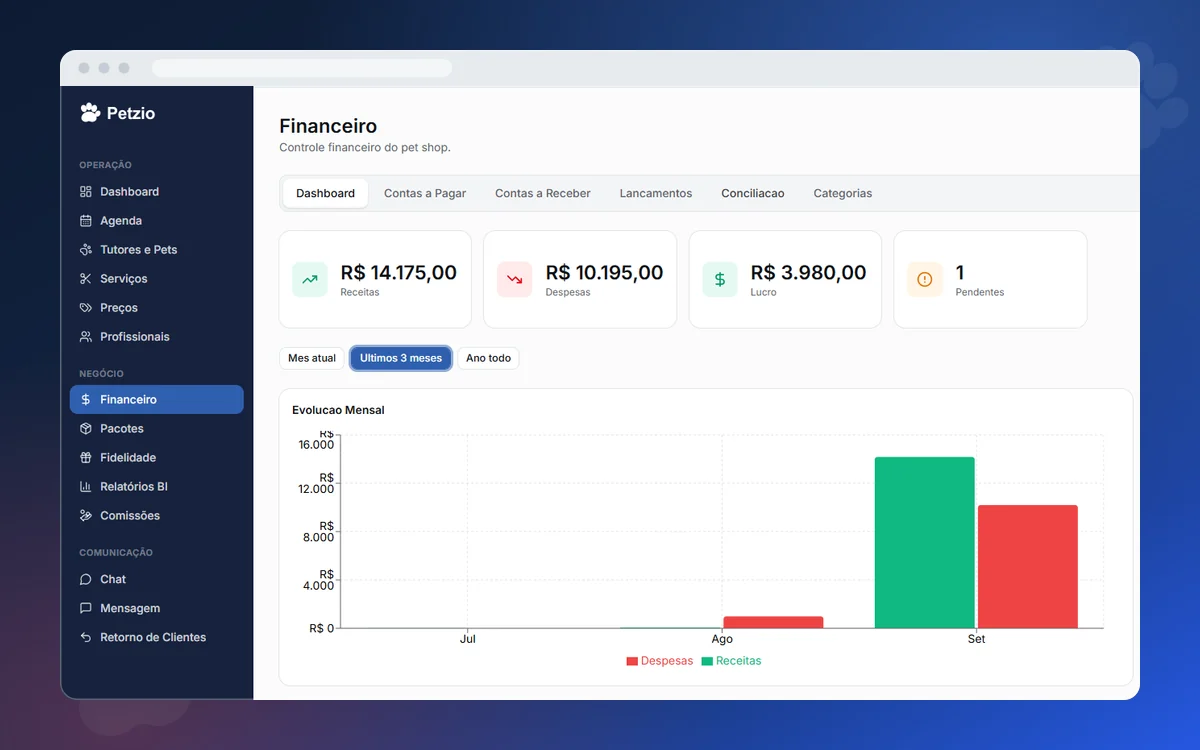Open the Comissões section
This screenshot has height=750, width=1200.
pos(156,516)
